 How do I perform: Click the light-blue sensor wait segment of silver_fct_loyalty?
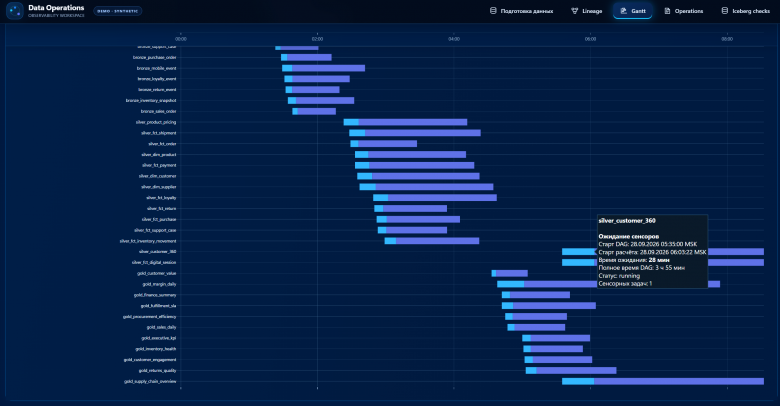(381, 198)
